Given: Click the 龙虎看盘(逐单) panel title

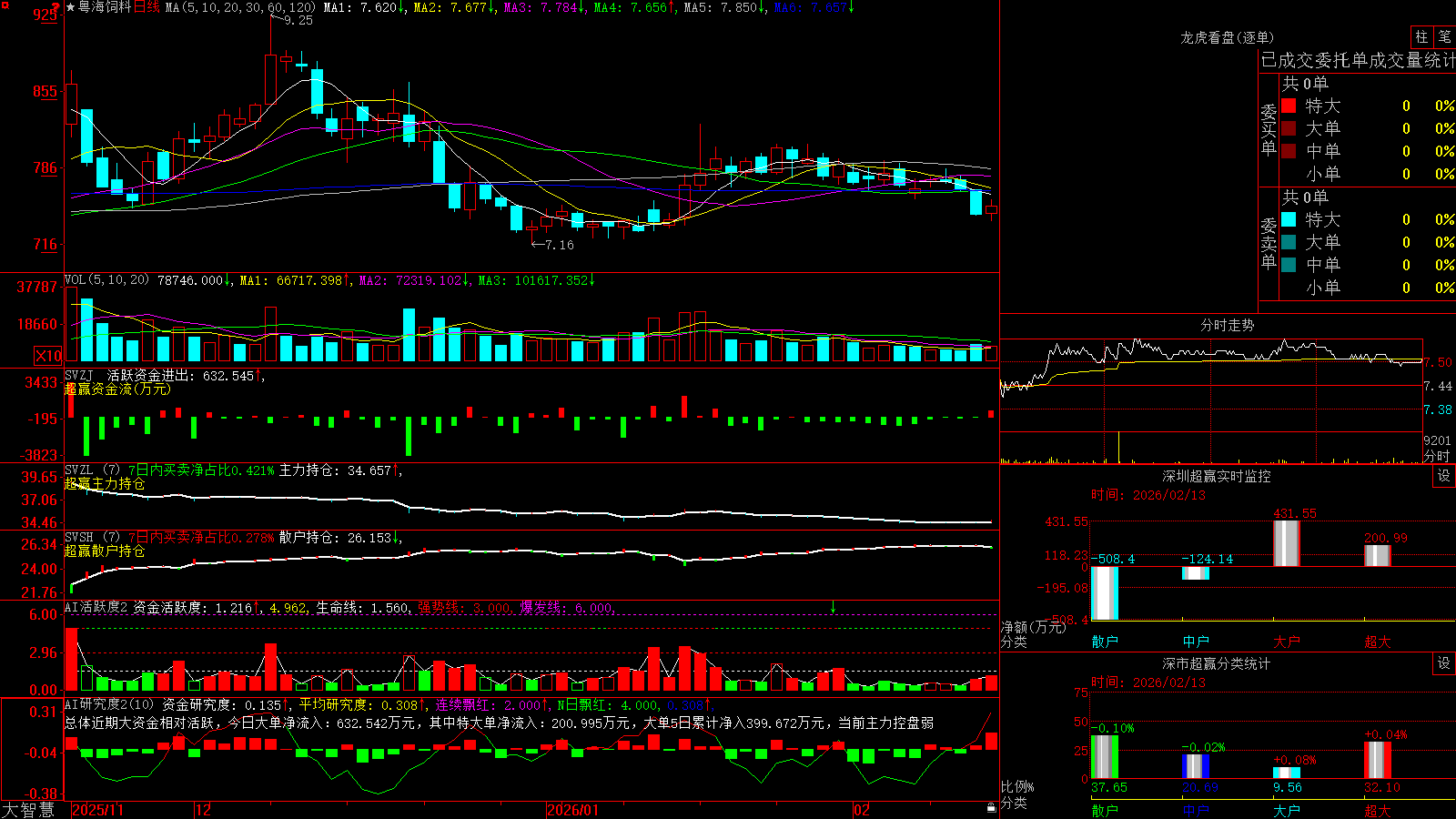Looking at the screenshot, I should coord(1227,37).
